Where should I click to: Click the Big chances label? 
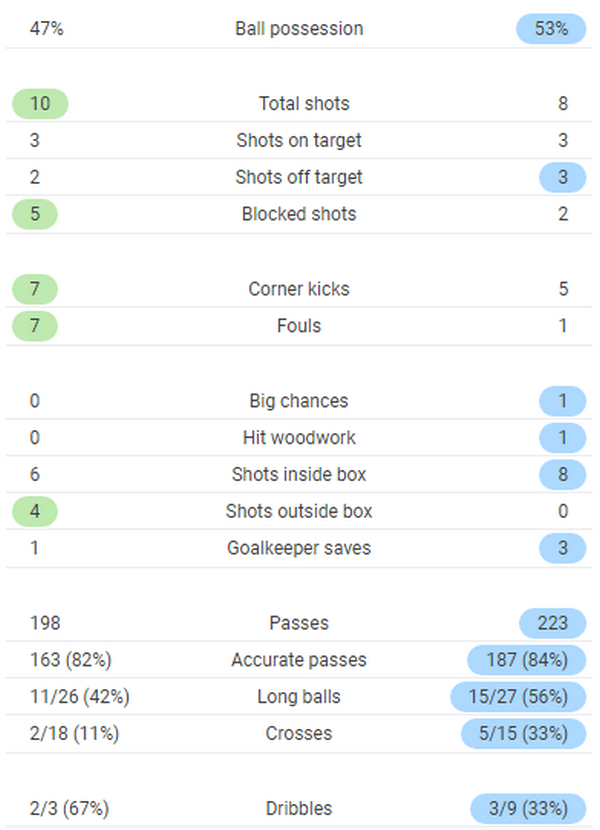pos(299,401)
